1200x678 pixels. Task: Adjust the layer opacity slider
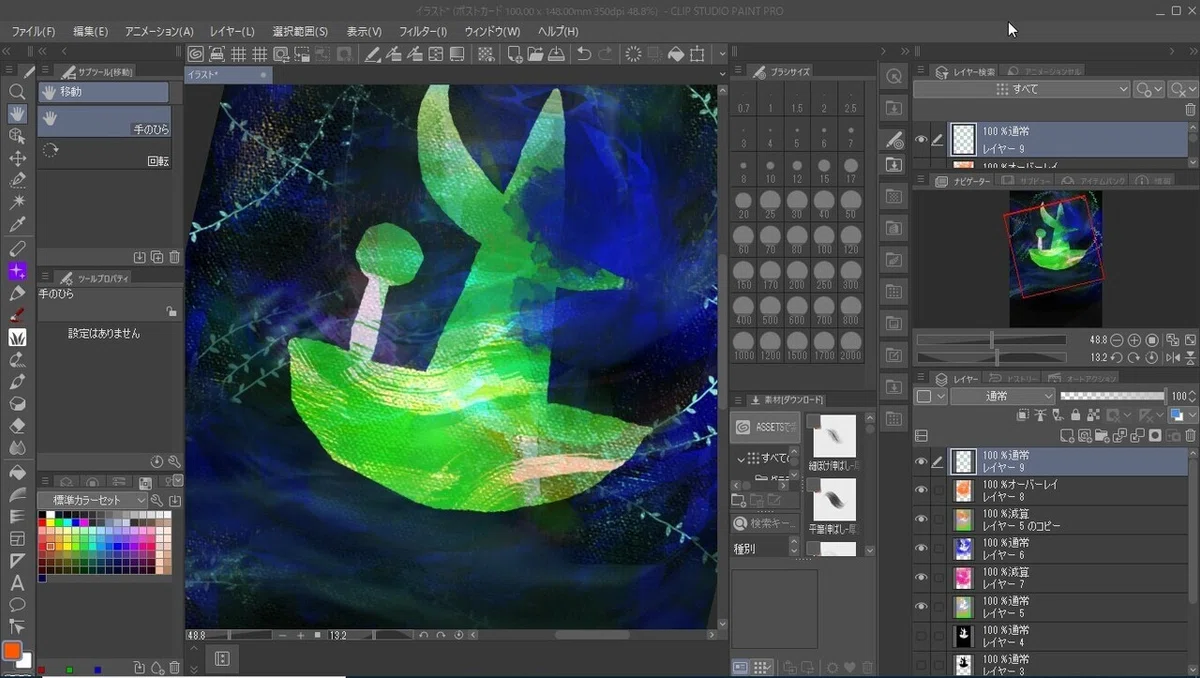[1113, 396]
